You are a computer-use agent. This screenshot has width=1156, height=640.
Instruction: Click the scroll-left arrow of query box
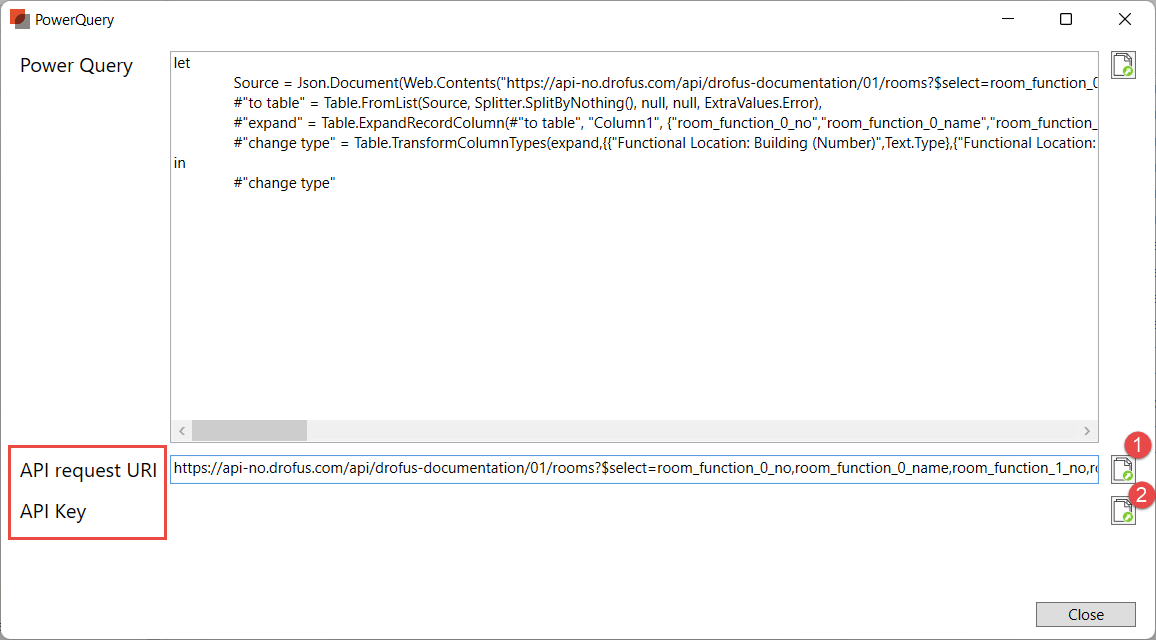click(181, 431)
